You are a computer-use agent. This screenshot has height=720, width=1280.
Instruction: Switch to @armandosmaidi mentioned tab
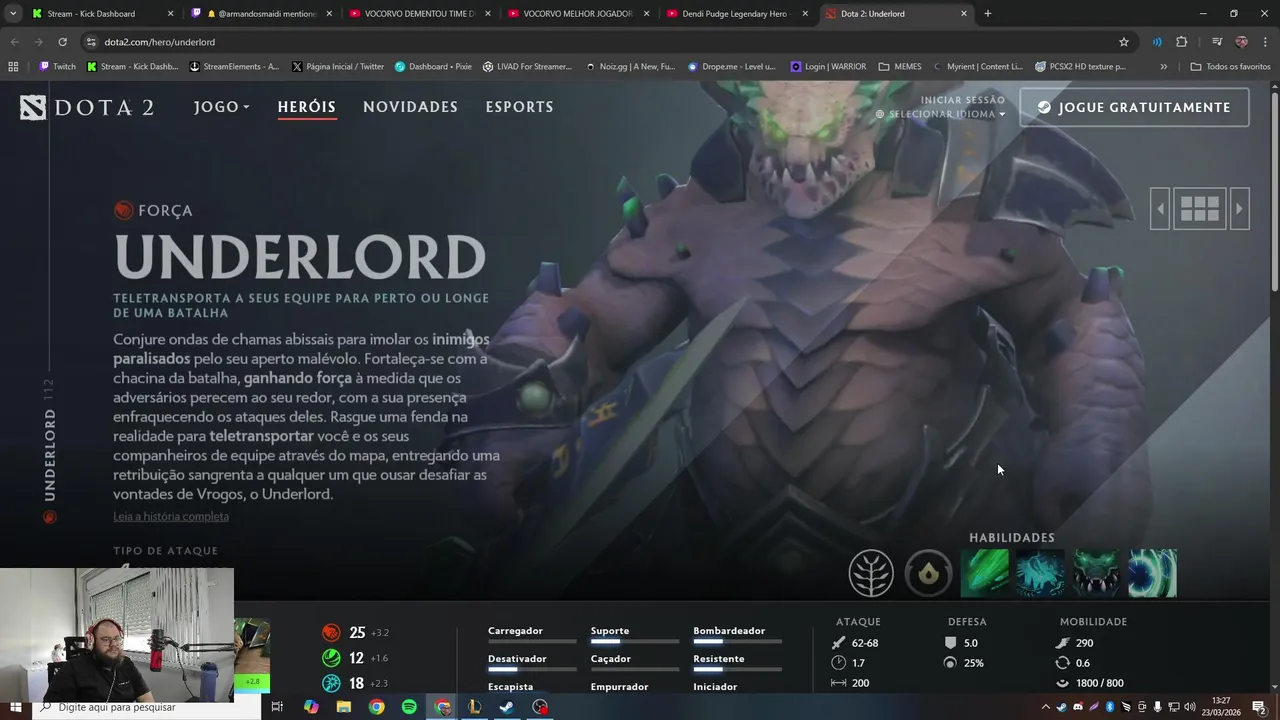click(x=262, y=14)
